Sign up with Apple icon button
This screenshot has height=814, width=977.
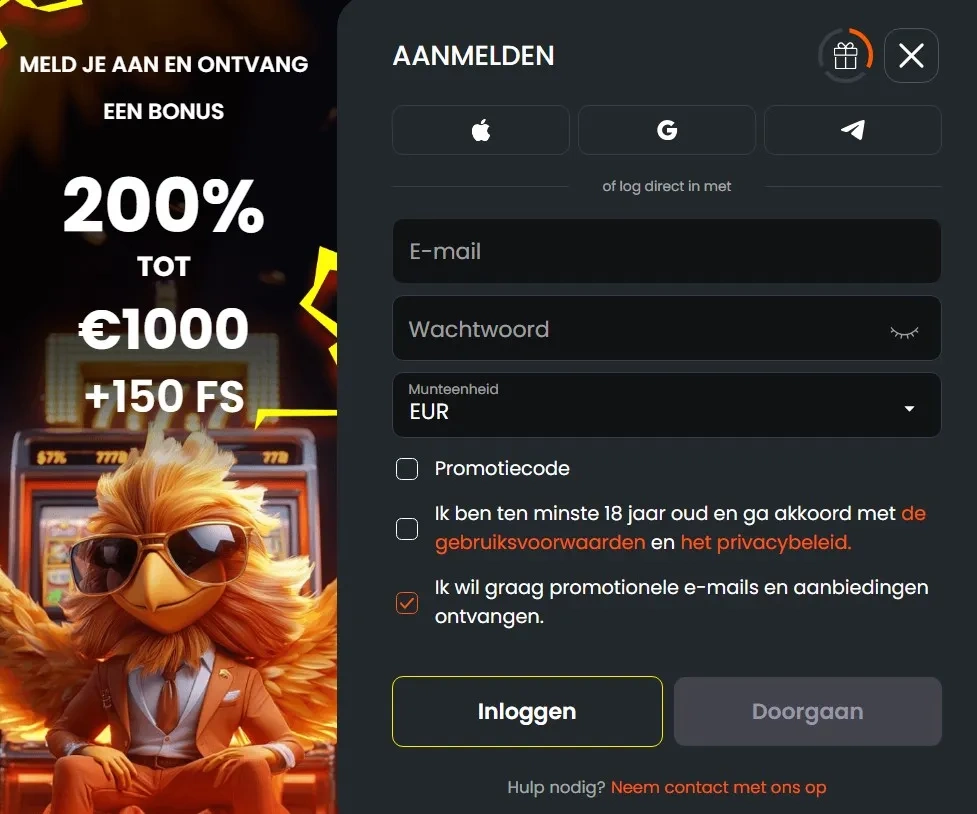pos(480,130)
